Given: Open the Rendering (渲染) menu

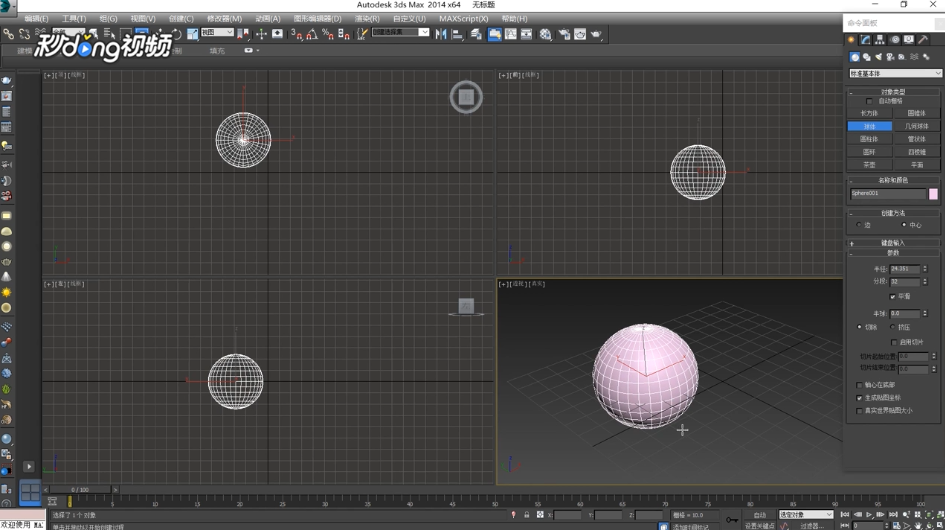Looking at the screenshot, I should 367,18.
